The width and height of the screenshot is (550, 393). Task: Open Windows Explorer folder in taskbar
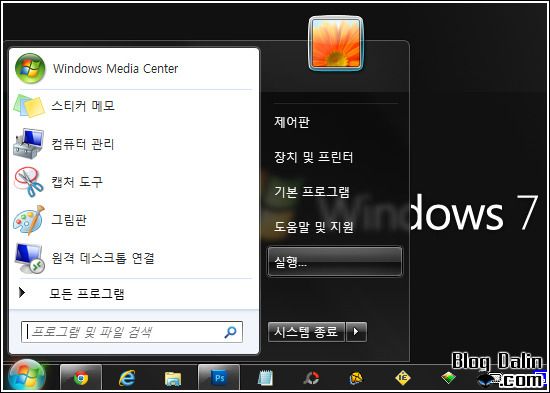(x=173, y=378)
